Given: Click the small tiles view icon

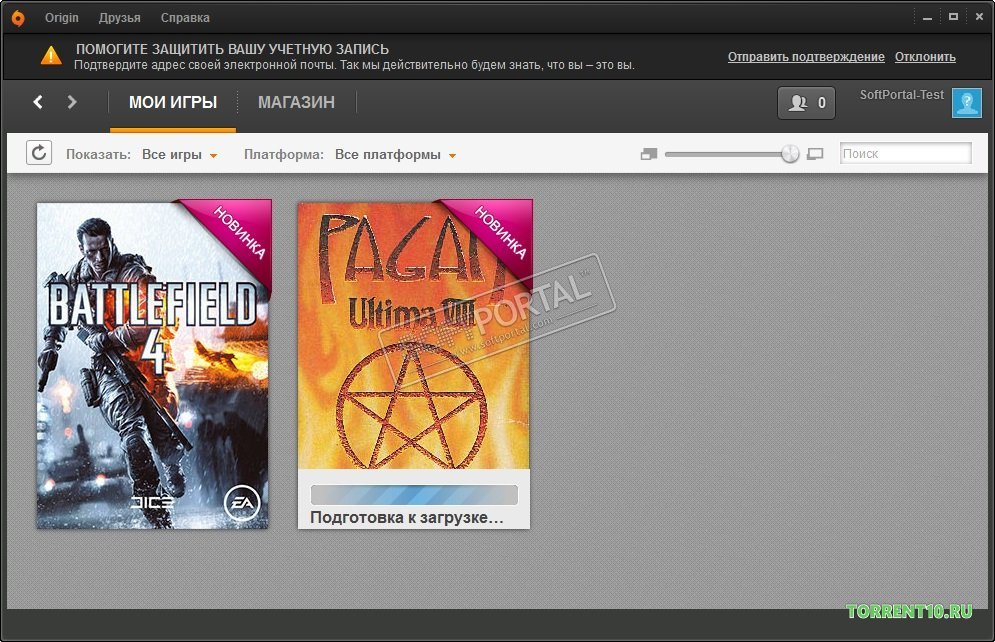Looking at the screenshot, I should (649, 154).
